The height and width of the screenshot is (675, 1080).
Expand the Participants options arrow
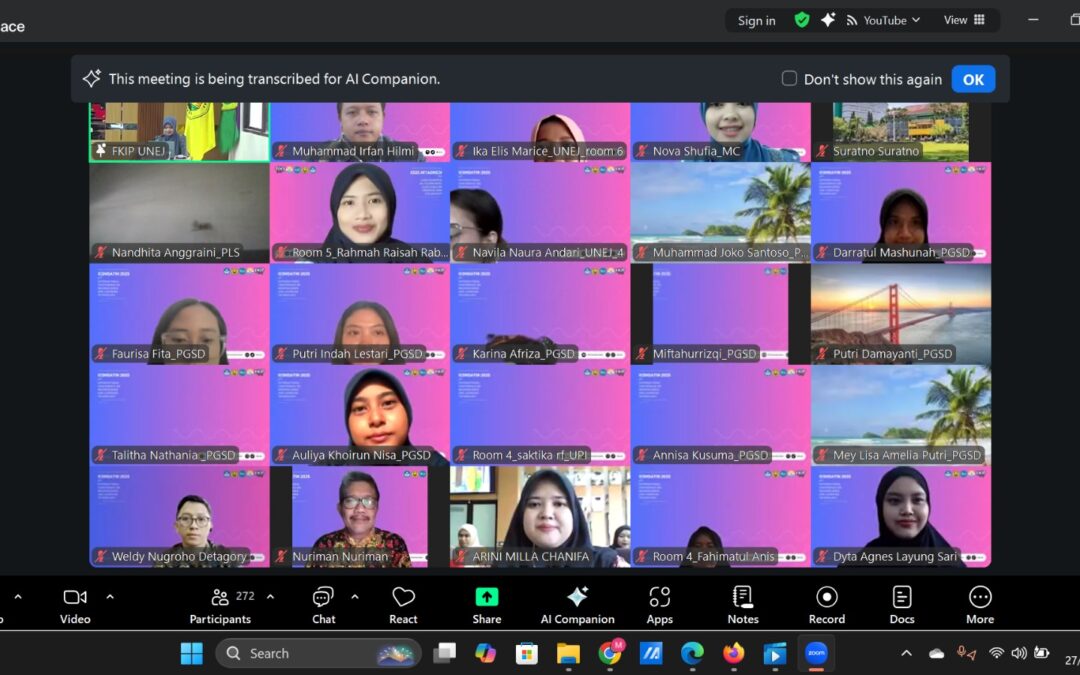click(x=270, y=597)
